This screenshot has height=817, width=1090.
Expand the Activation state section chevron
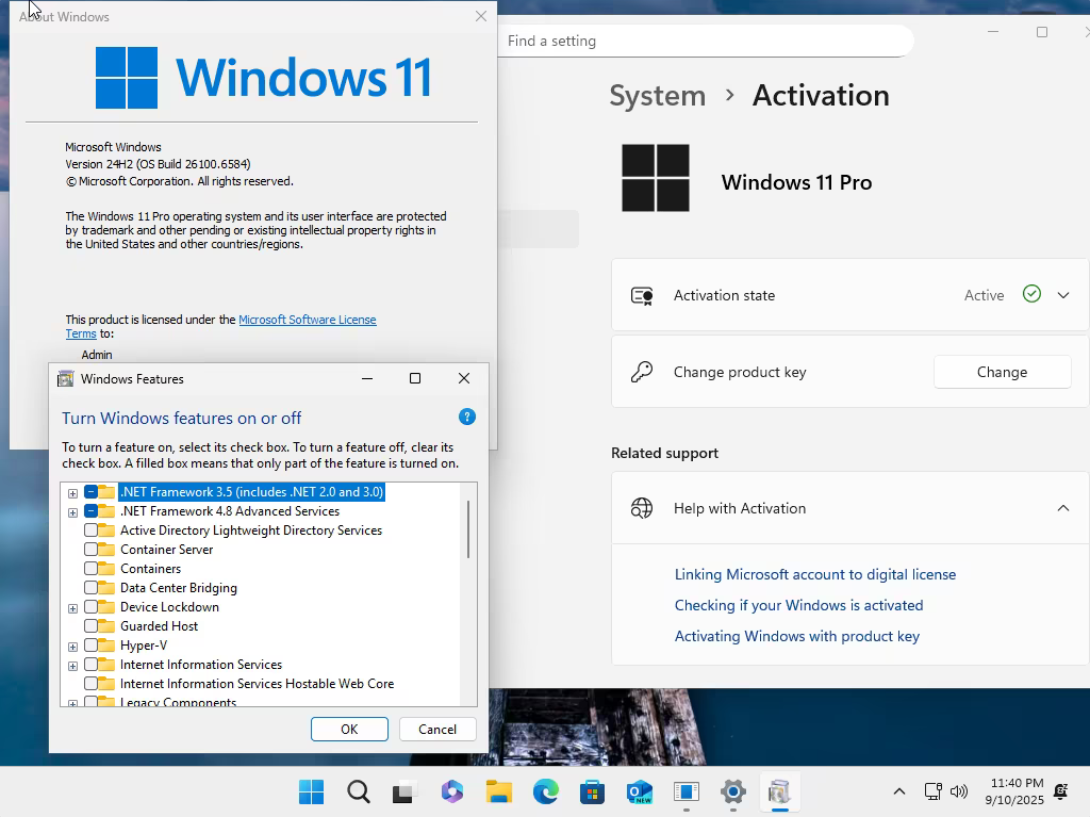(1063, 295)
